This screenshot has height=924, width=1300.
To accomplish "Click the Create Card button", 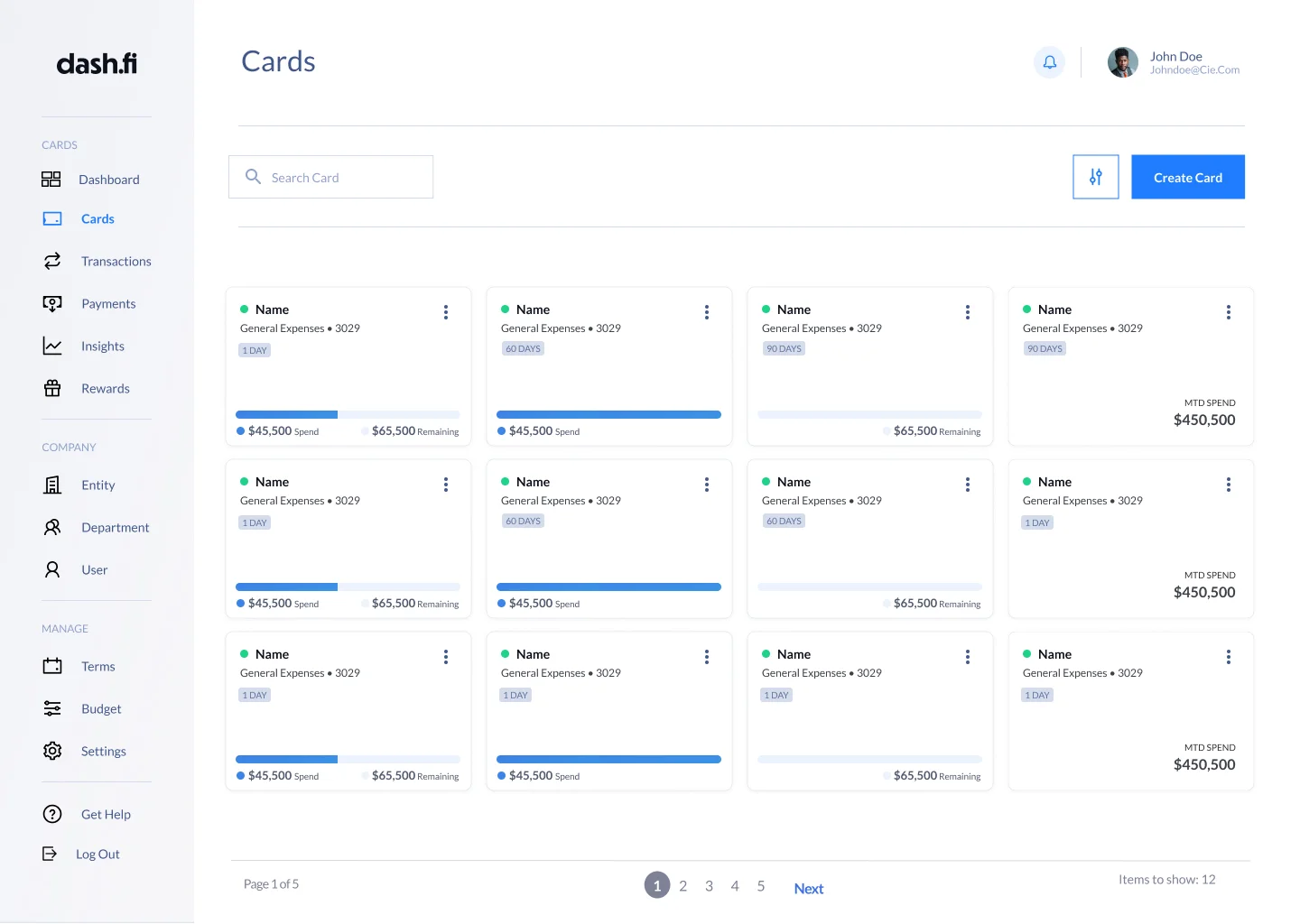I will [1187, 177].
